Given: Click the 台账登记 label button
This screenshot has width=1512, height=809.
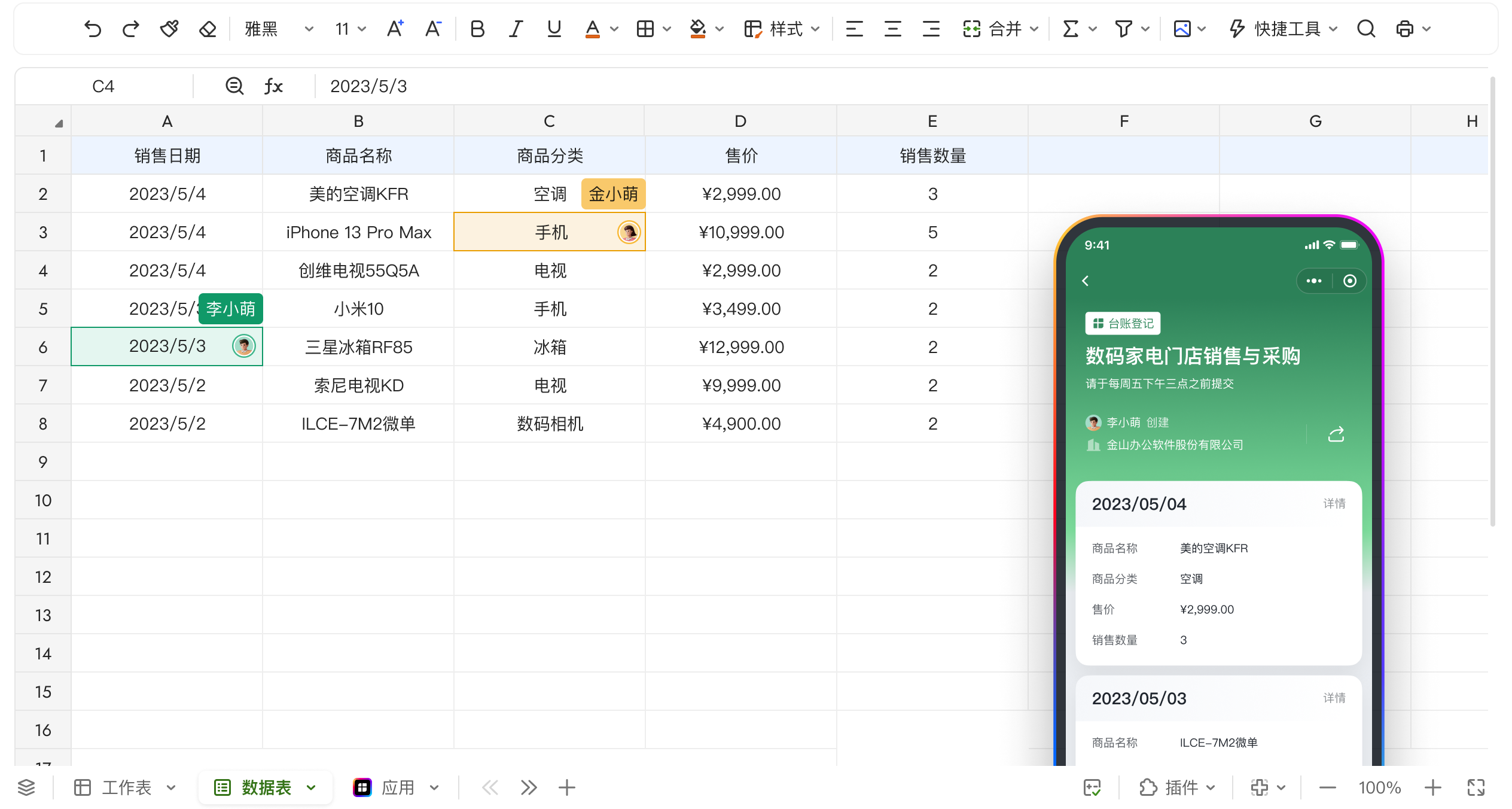Looking at the screenshot, I should point(1123,324).
